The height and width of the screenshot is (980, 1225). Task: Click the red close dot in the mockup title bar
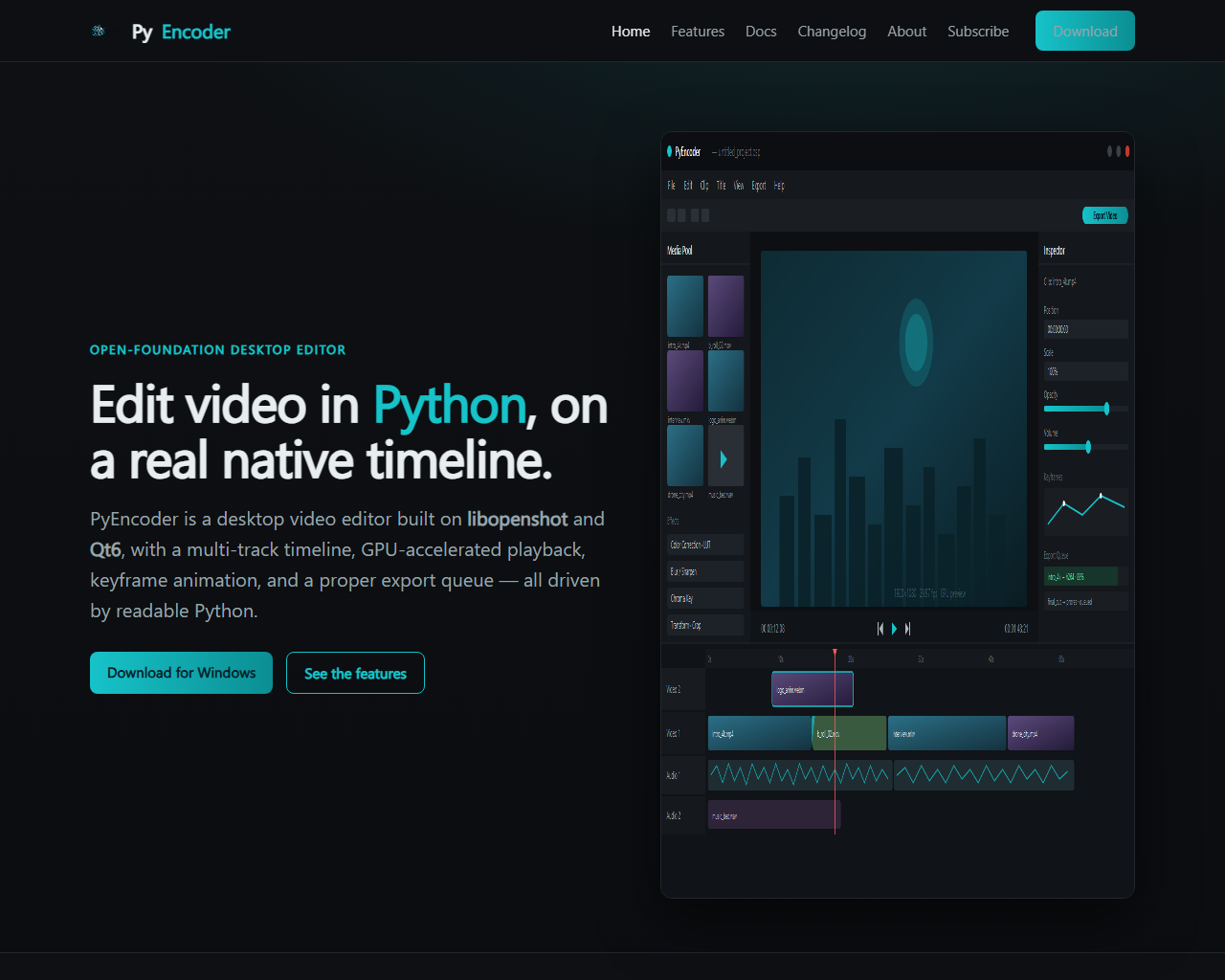1127,151
